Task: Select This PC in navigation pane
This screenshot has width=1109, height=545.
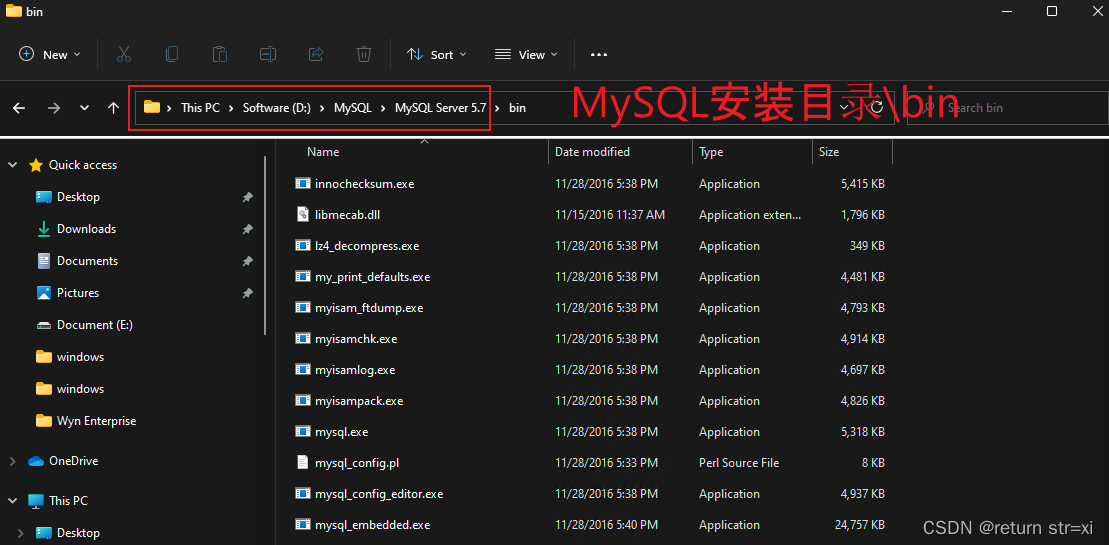Action: tap(69, 500)
